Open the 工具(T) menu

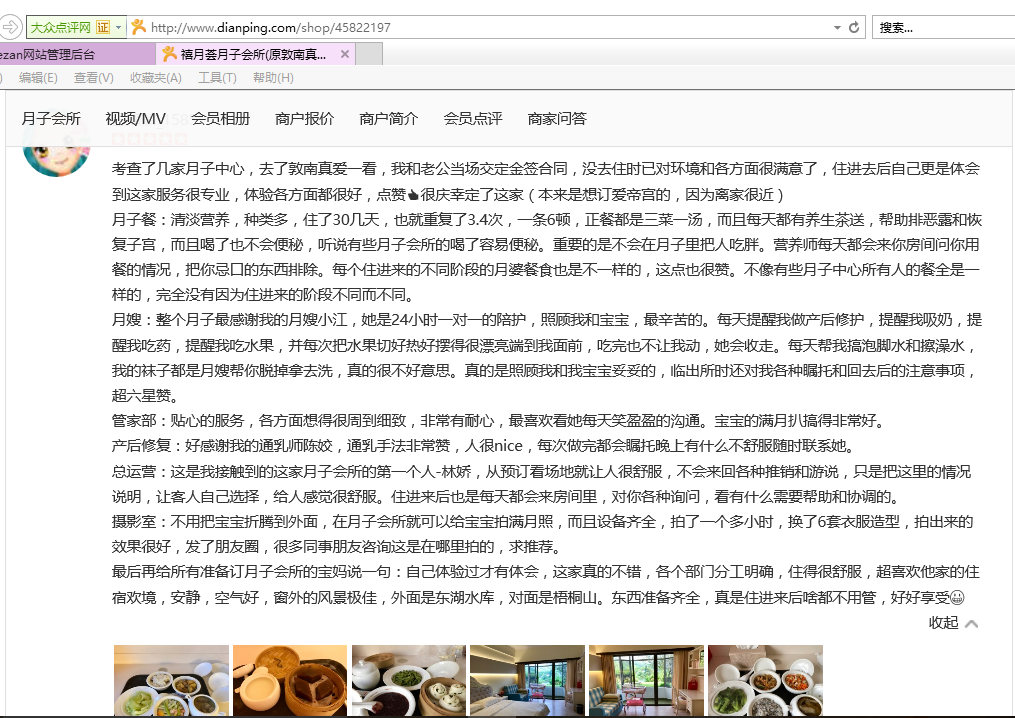point(216,77)
